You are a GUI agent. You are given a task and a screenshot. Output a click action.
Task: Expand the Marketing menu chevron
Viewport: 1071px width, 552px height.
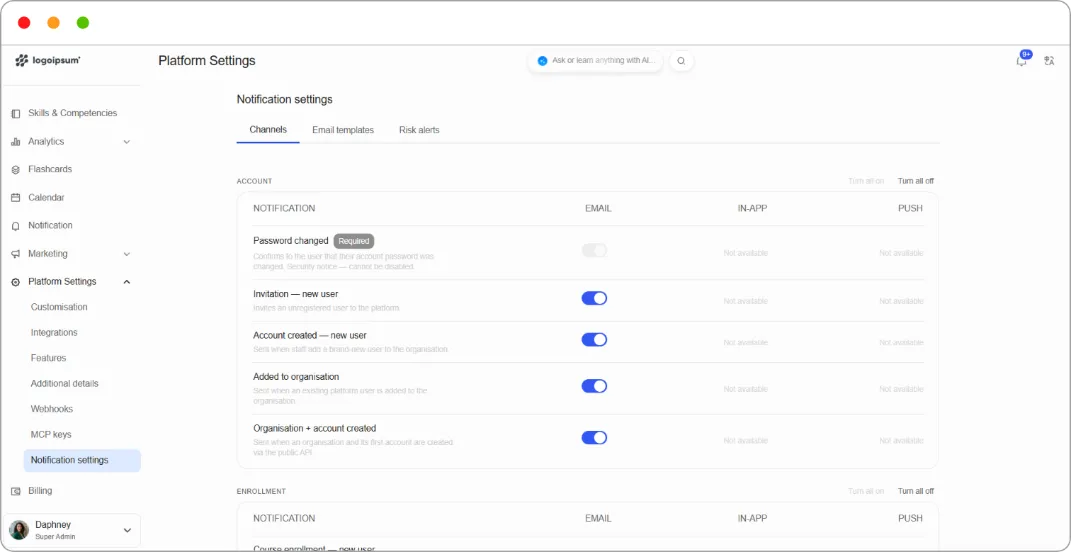point(126,253)
